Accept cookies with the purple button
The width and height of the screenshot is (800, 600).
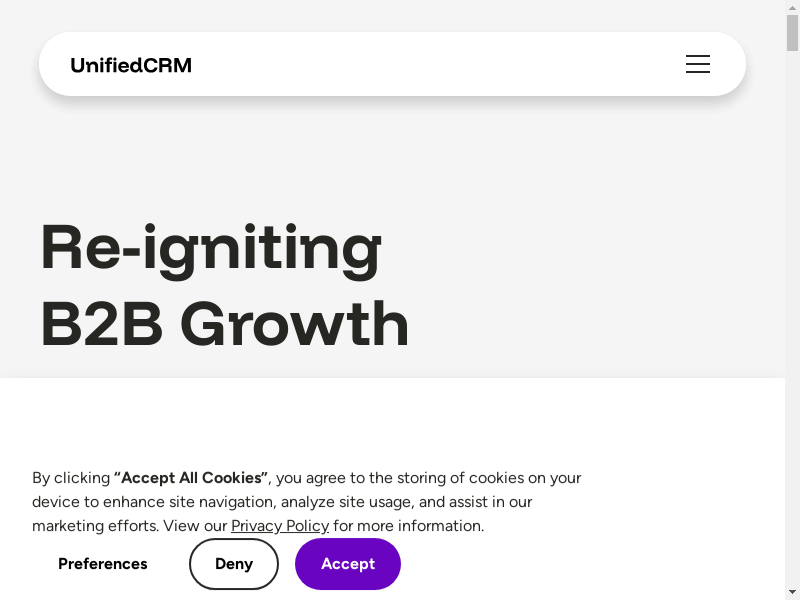[x=347, y=564]
